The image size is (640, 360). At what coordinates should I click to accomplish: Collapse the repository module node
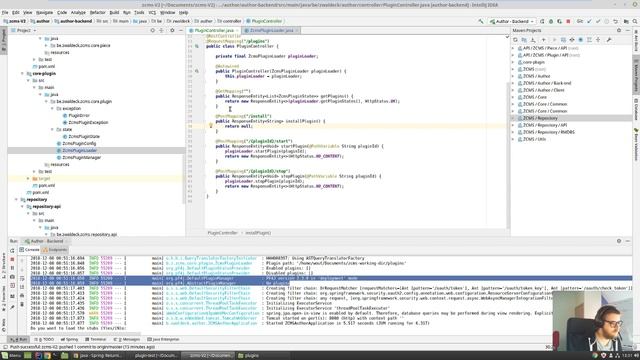tap(16, 200)
